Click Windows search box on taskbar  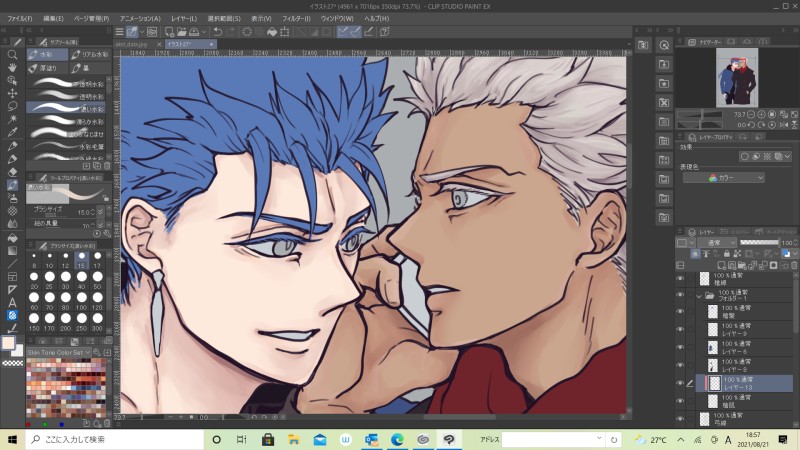114,439
